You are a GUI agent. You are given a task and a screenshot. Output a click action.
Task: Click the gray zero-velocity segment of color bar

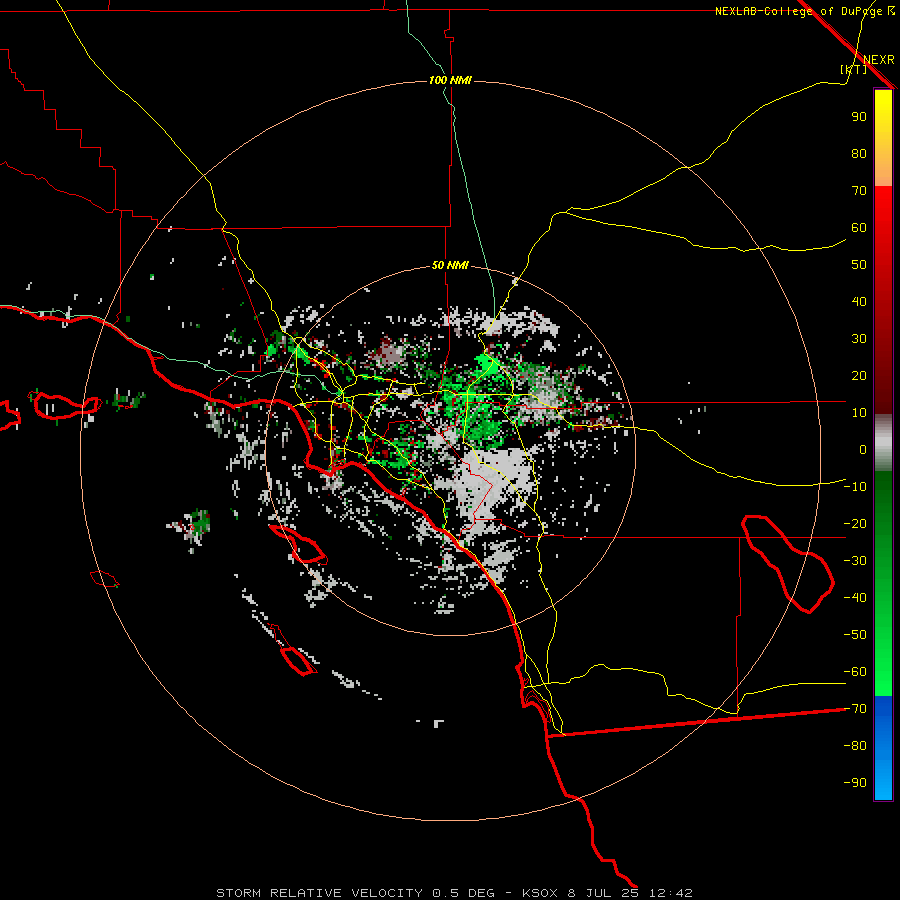click(x=883, y=443)
